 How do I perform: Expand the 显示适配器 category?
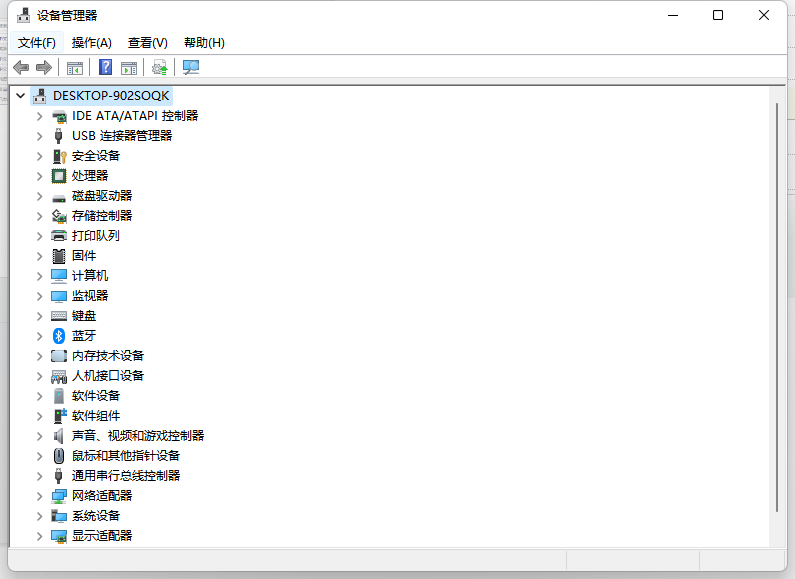pyautogui.click(x=40, y=536)
